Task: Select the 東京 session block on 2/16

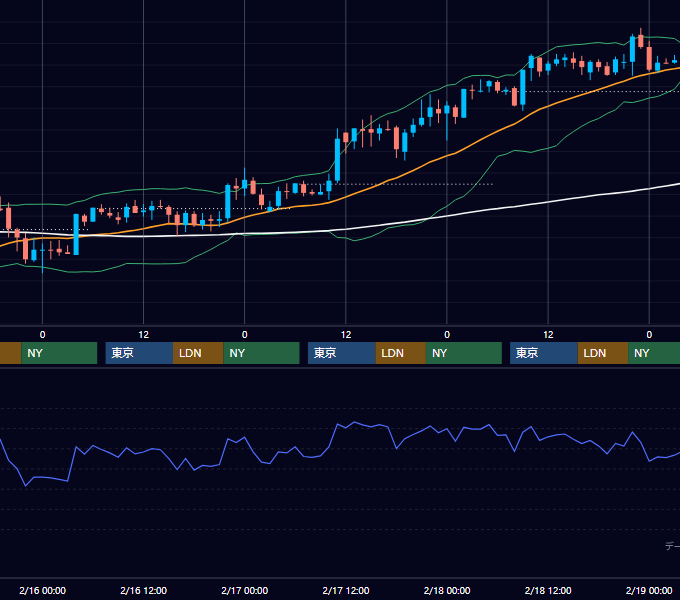Action: (x=139, y=353)
